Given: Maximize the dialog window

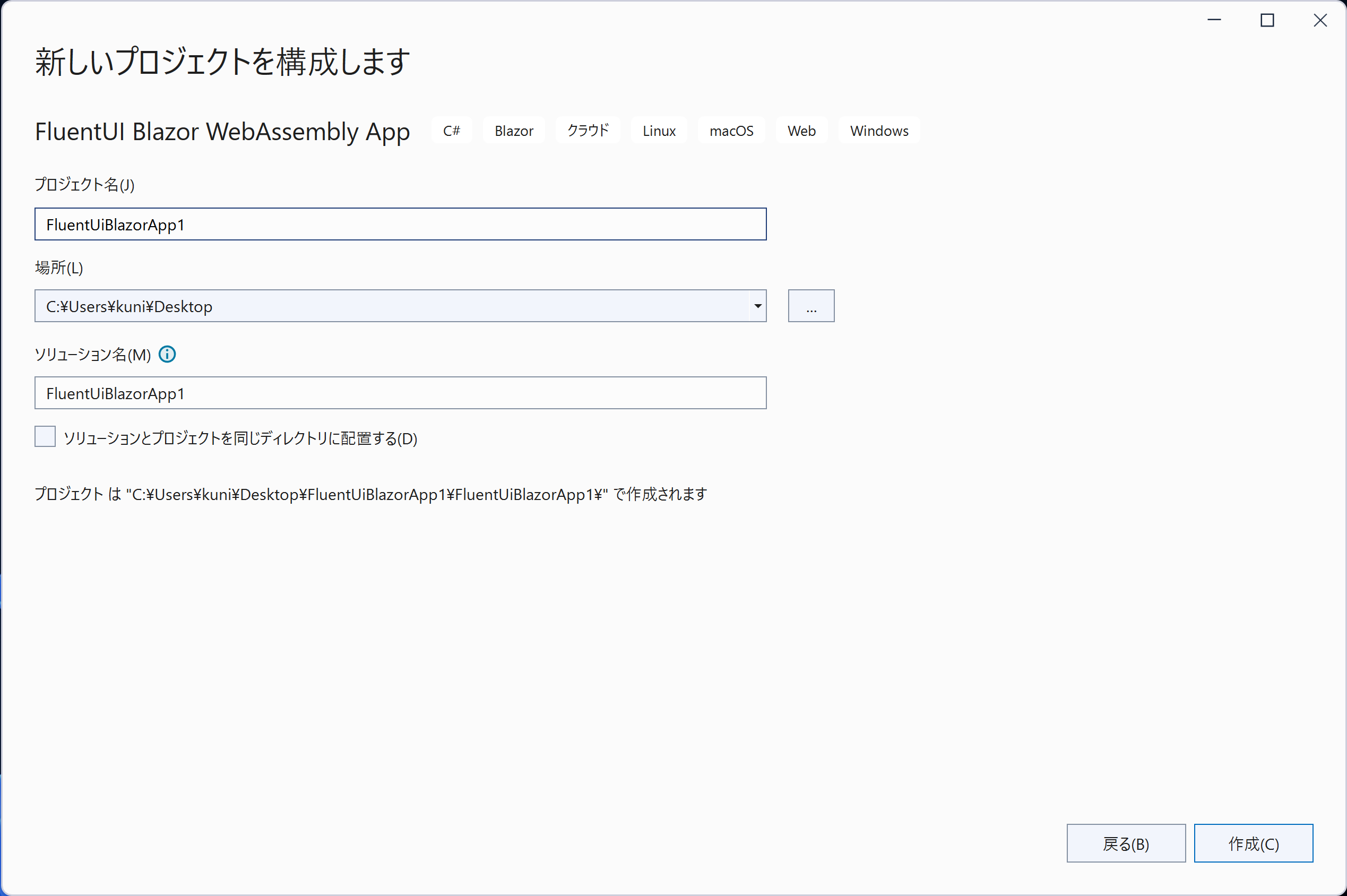Looking at the screenshot, I should tap(1267, 20).
